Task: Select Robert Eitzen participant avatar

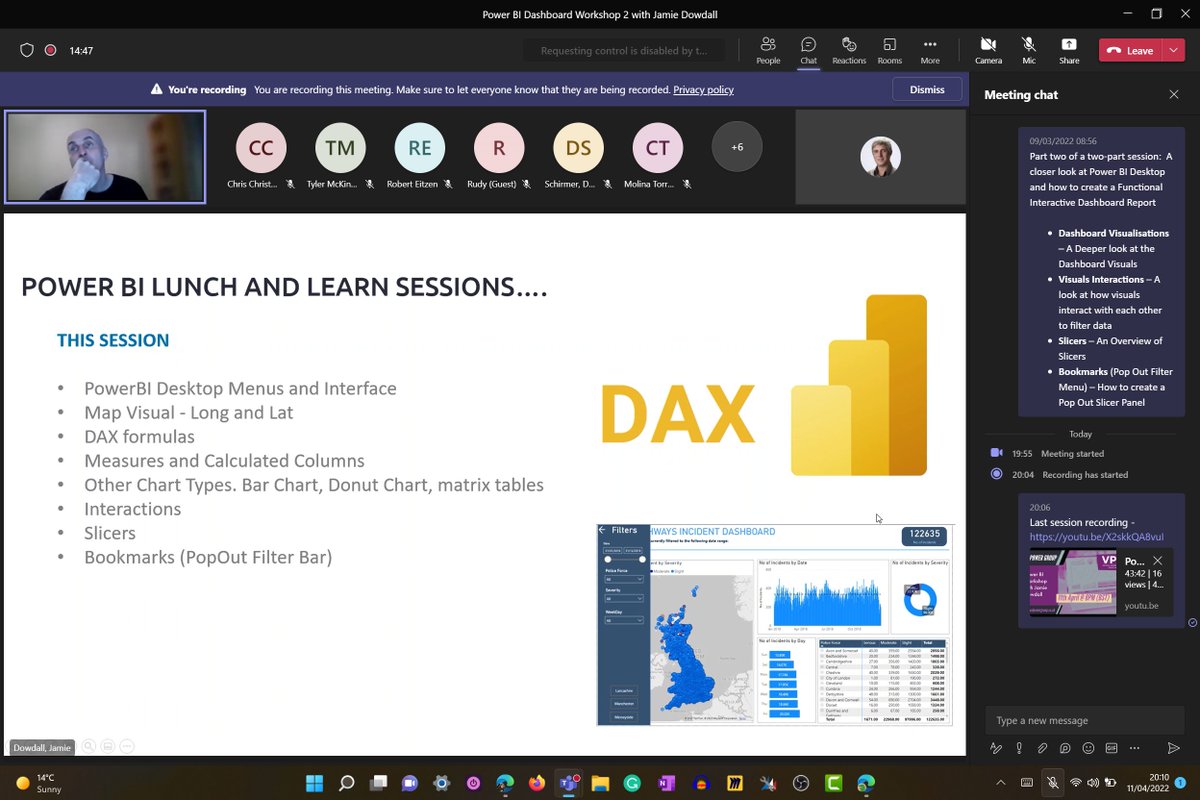Action: [x=420, y=148]
